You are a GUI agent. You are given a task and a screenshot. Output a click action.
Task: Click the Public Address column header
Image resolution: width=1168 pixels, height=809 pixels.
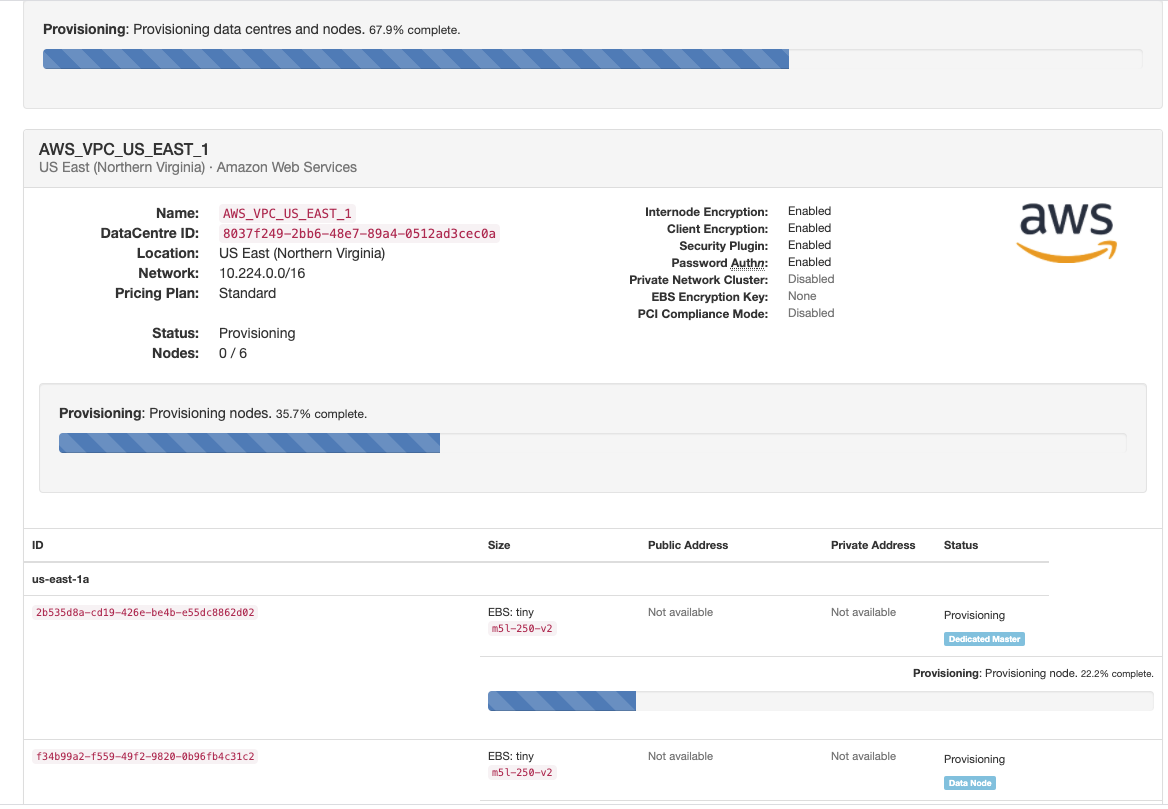688,545
